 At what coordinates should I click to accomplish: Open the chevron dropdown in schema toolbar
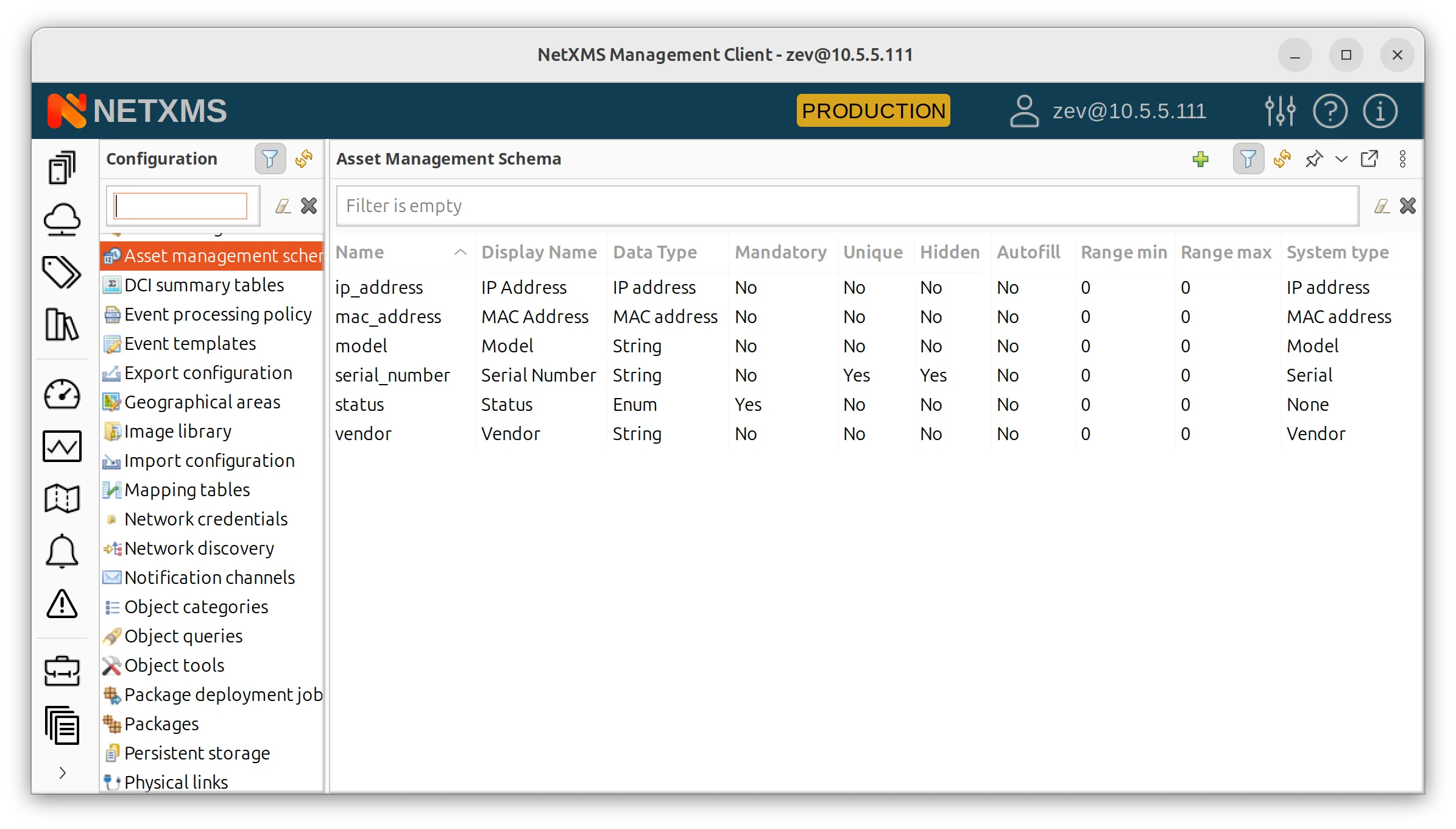[1340, 159]
